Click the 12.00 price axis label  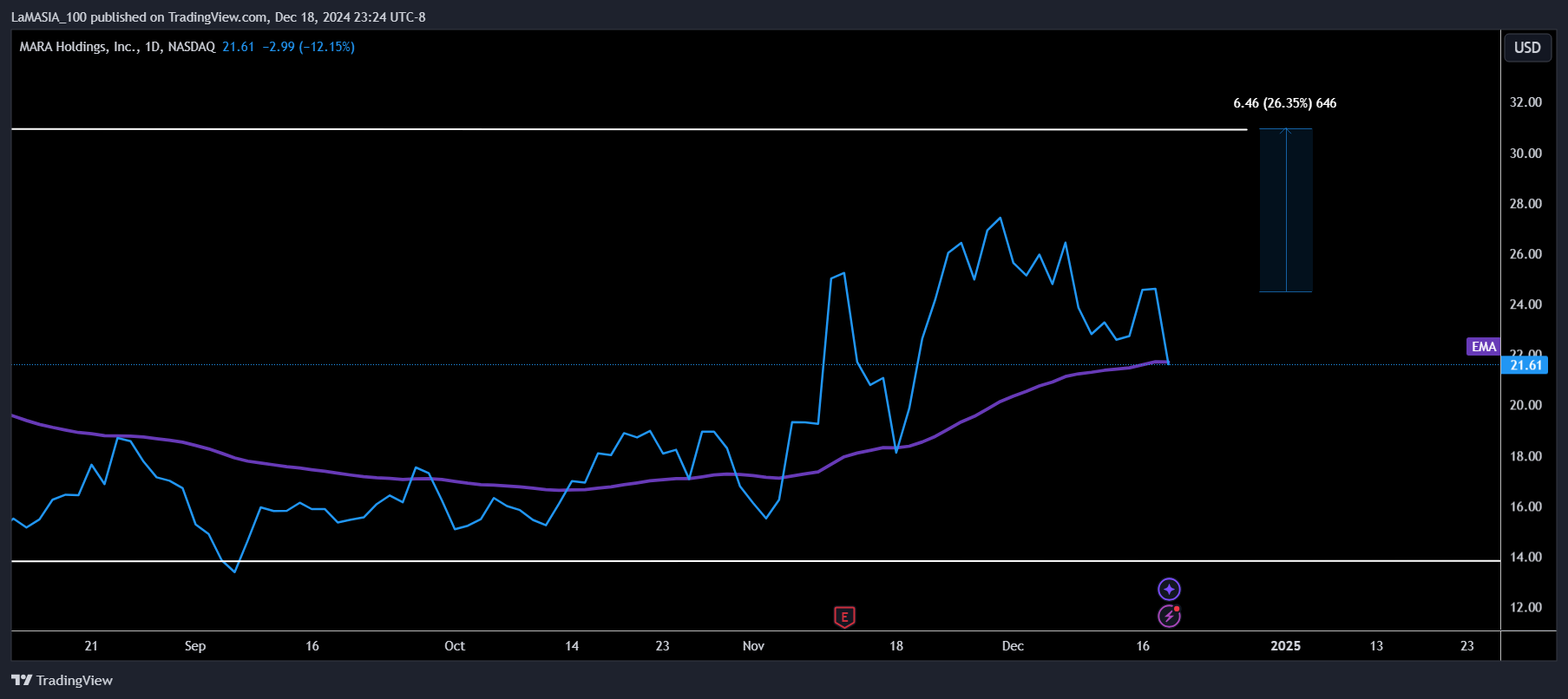point(1525,607)
